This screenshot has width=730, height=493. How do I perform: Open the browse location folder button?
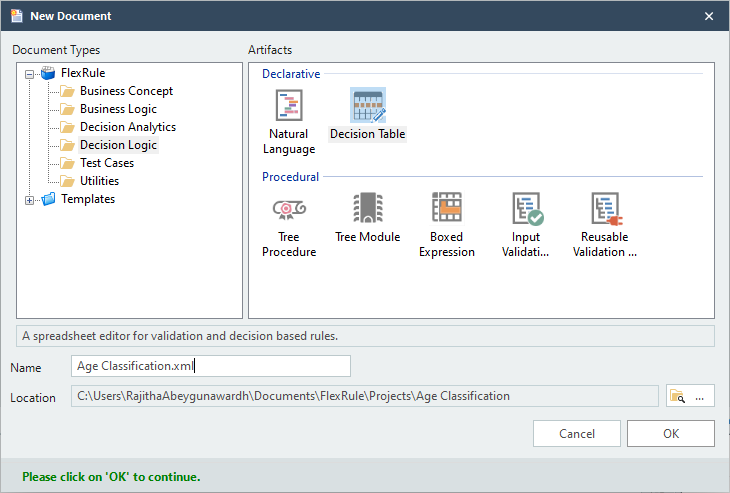690,396
